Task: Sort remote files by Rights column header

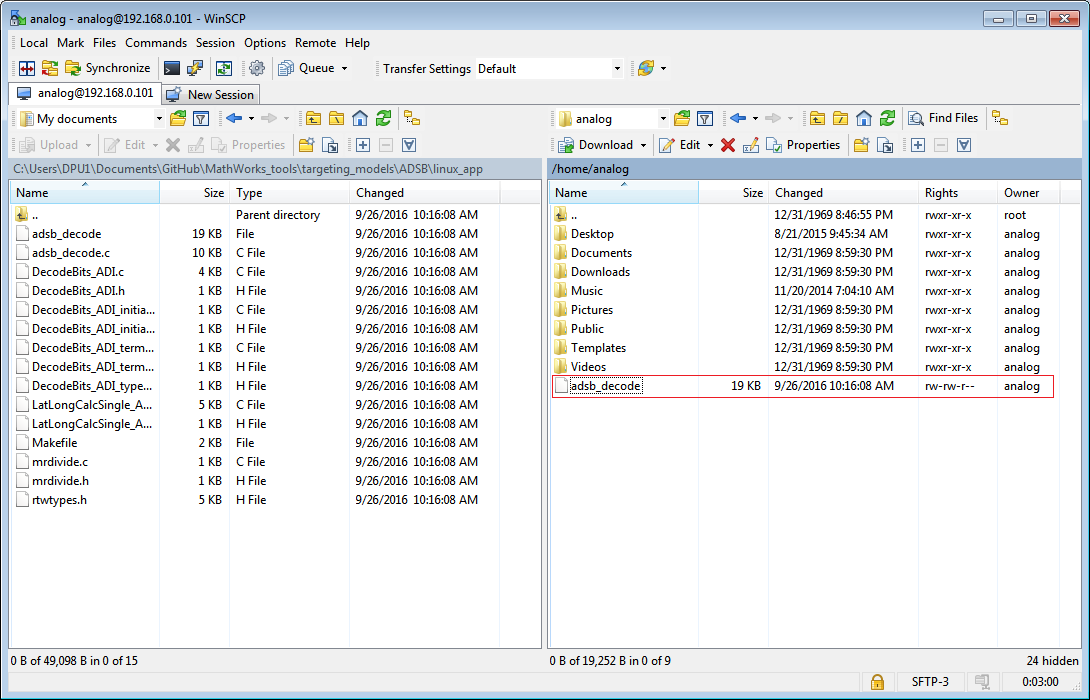Action: coord(957,193)
